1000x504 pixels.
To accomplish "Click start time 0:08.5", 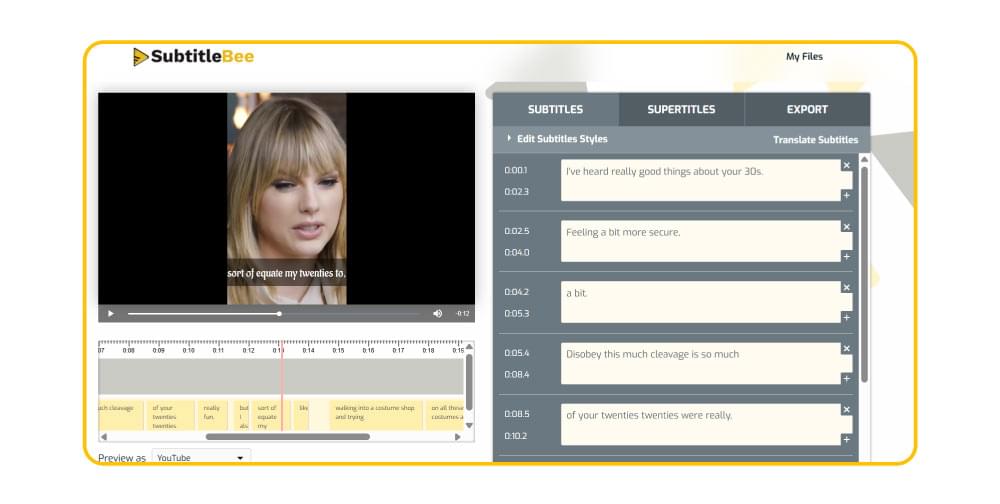I will 517,414.
